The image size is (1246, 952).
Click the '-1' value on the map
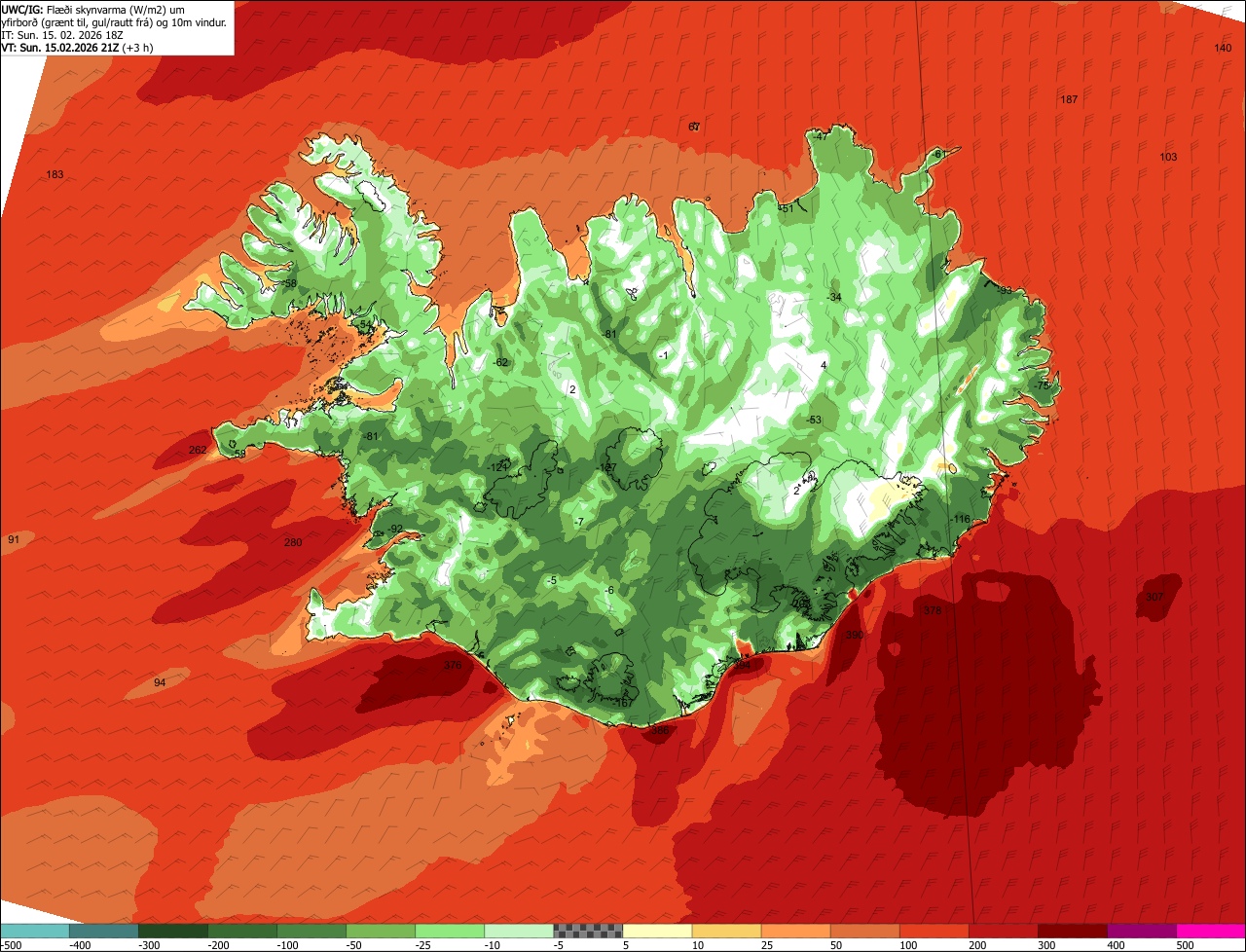coord(663,354)
